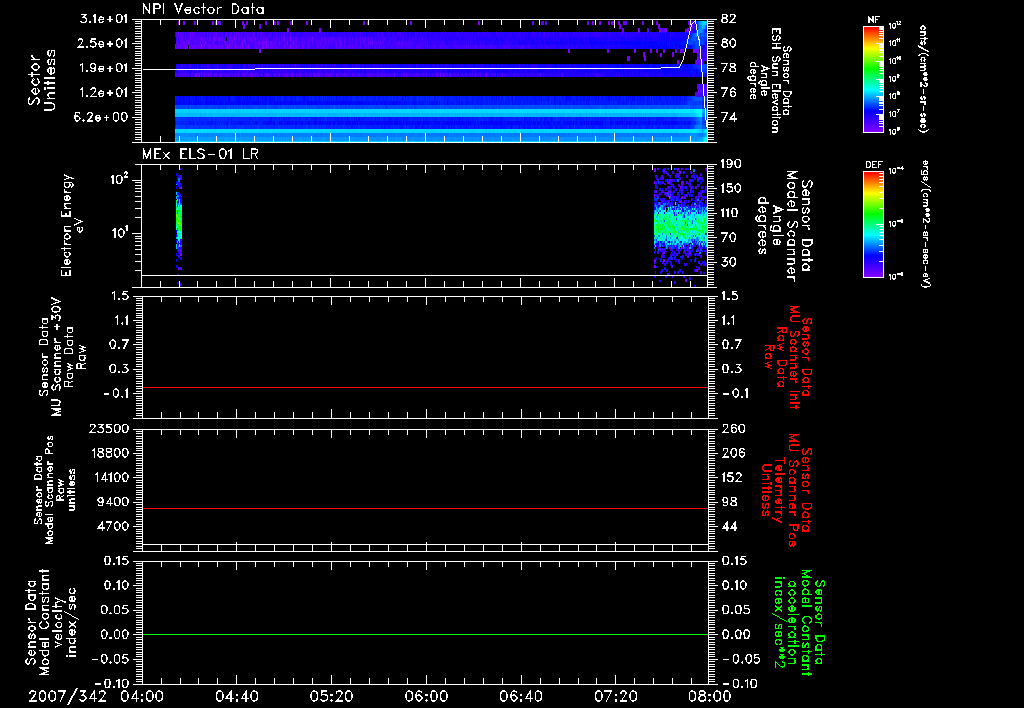
Task: Click the 06:00 time axis label
Action: (426, 696)
